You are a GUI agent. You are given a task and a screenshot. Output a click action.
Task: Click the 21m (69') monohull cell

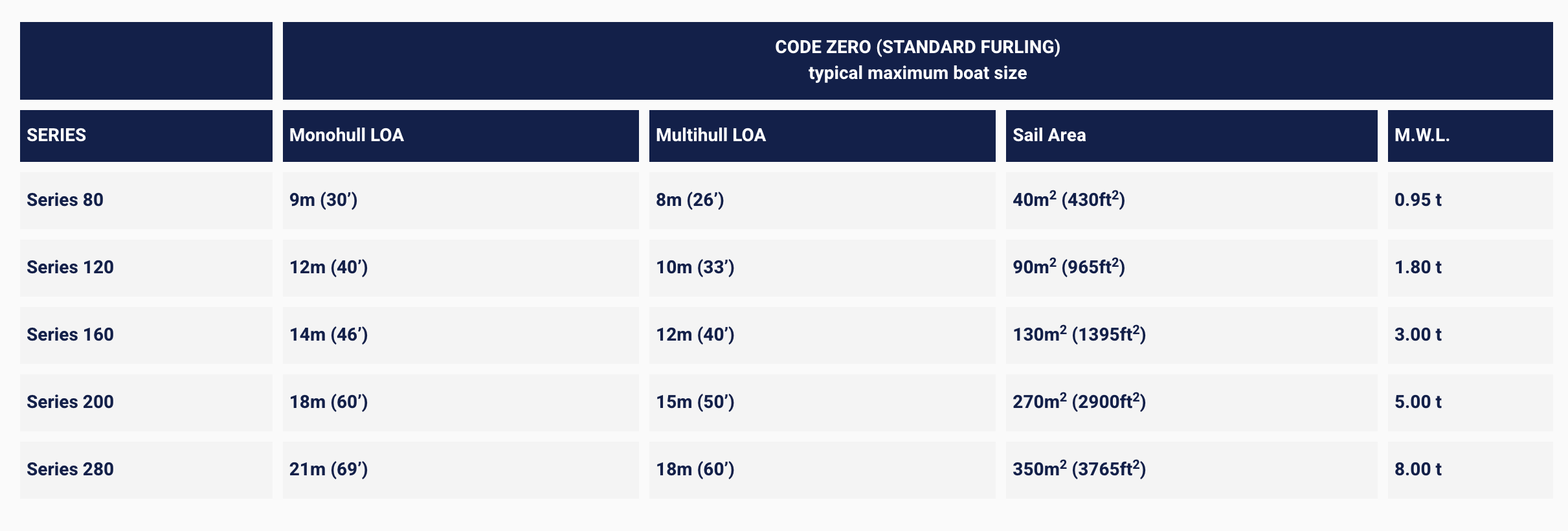coord(328,469)
